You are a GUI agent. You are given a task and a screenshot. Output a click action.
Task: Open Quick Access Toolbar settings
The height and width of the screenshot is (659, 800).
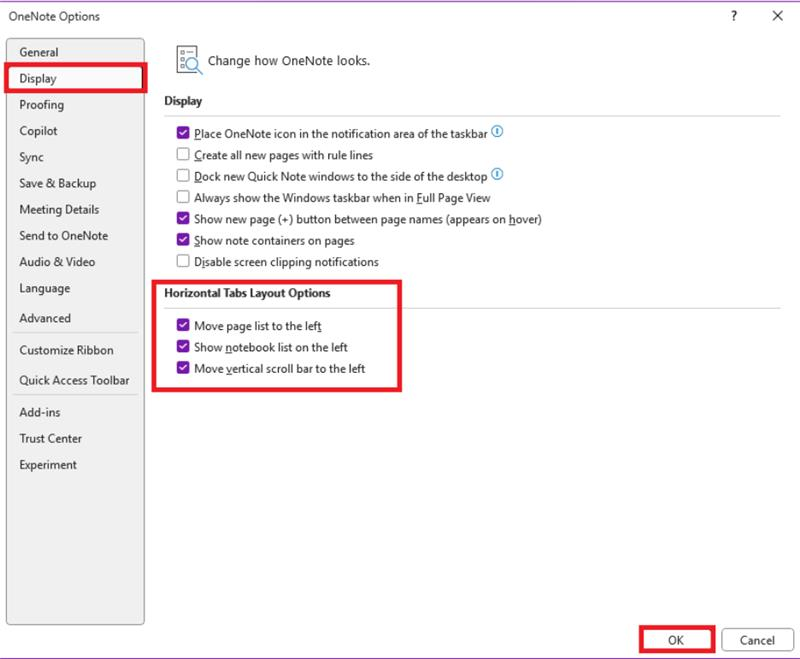pyautogui.click(x=75, y=381)
